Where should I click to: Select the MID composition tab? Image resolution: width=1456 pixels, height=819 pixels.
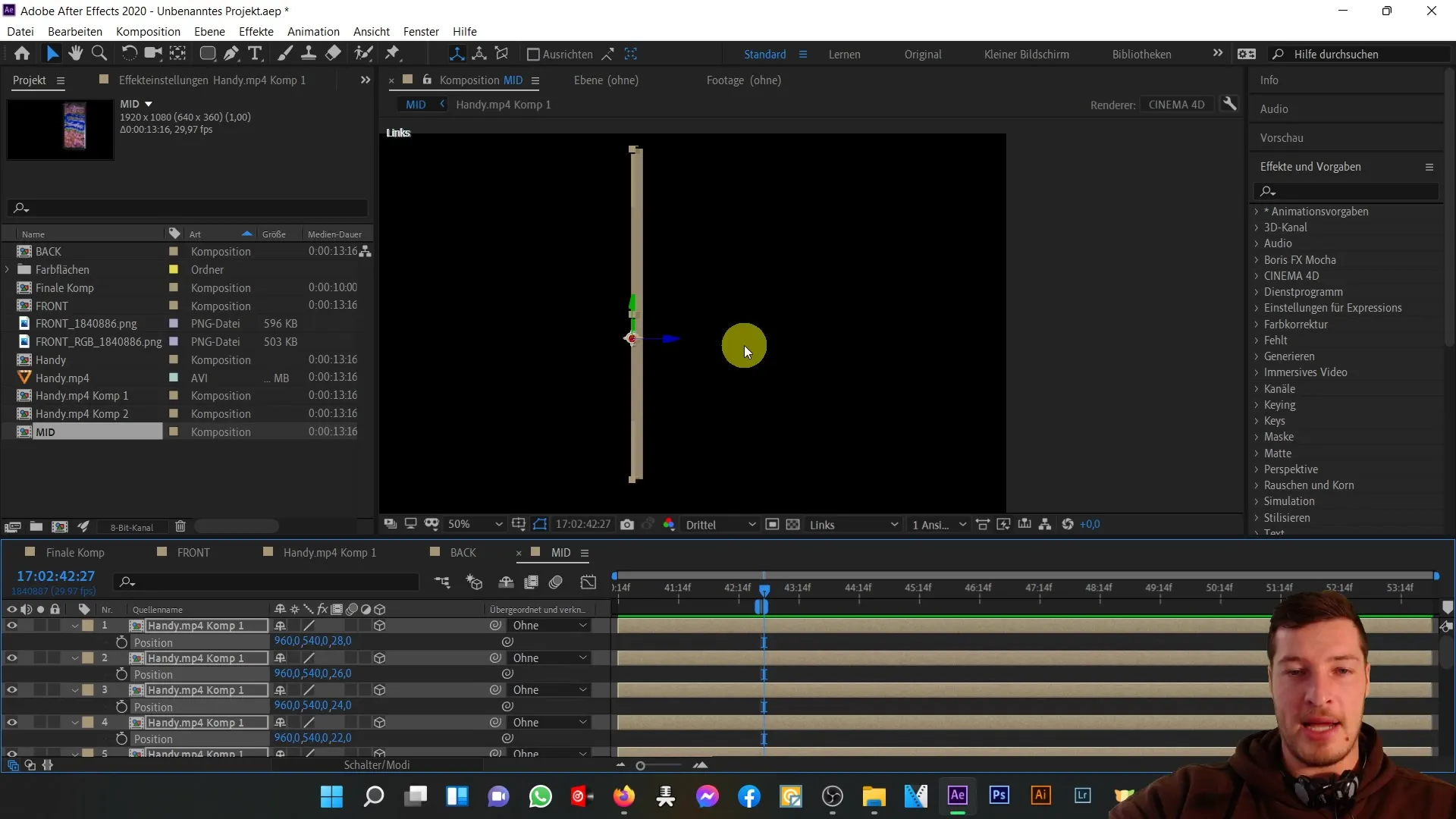click(561, 552)
